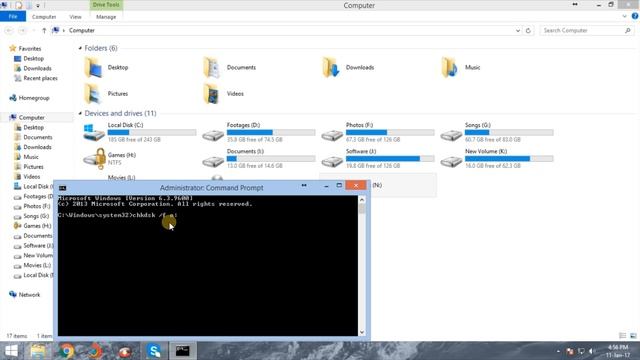The height and width of the screenshot is (360, 640).
Task: Select Drive Tools contextual tab header
Action: [x=106, y=5]
